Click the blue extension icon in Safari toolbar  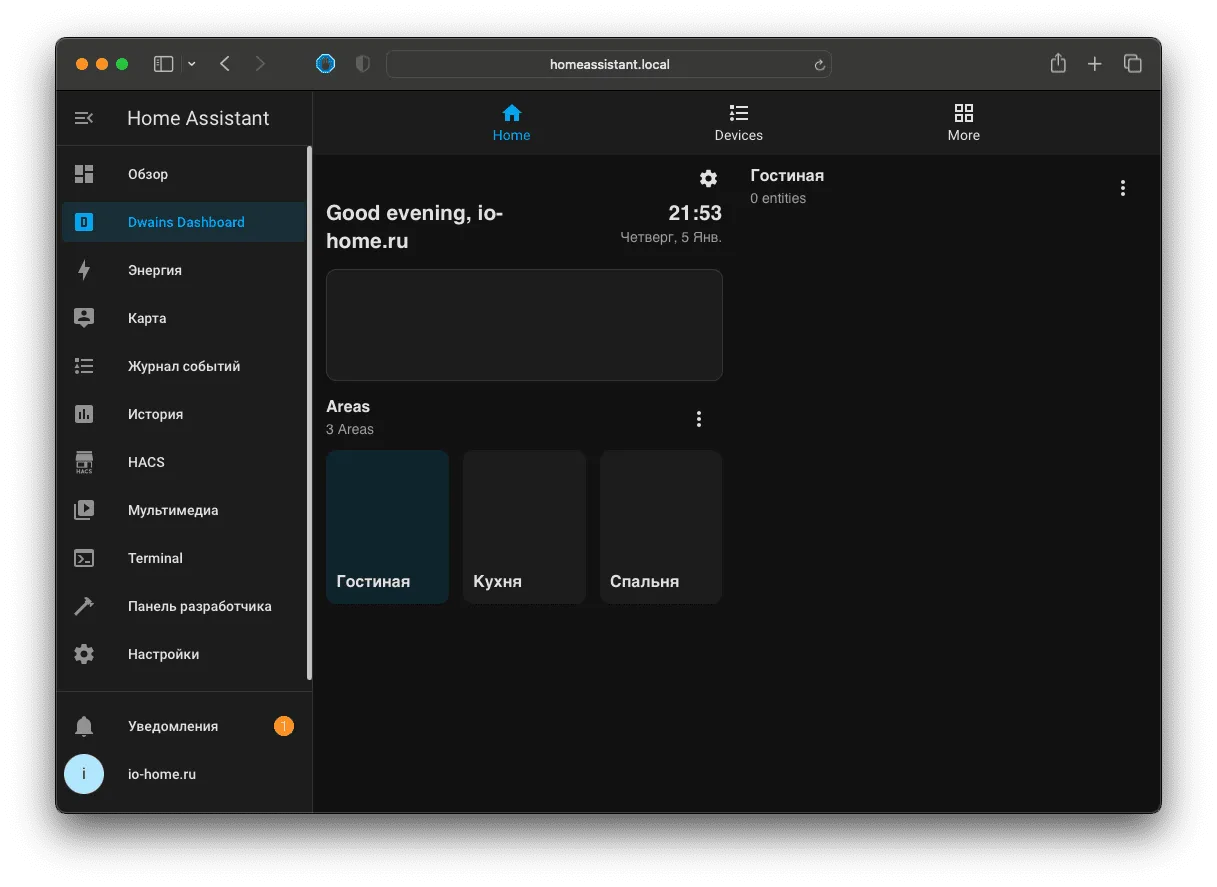(325, 64)
